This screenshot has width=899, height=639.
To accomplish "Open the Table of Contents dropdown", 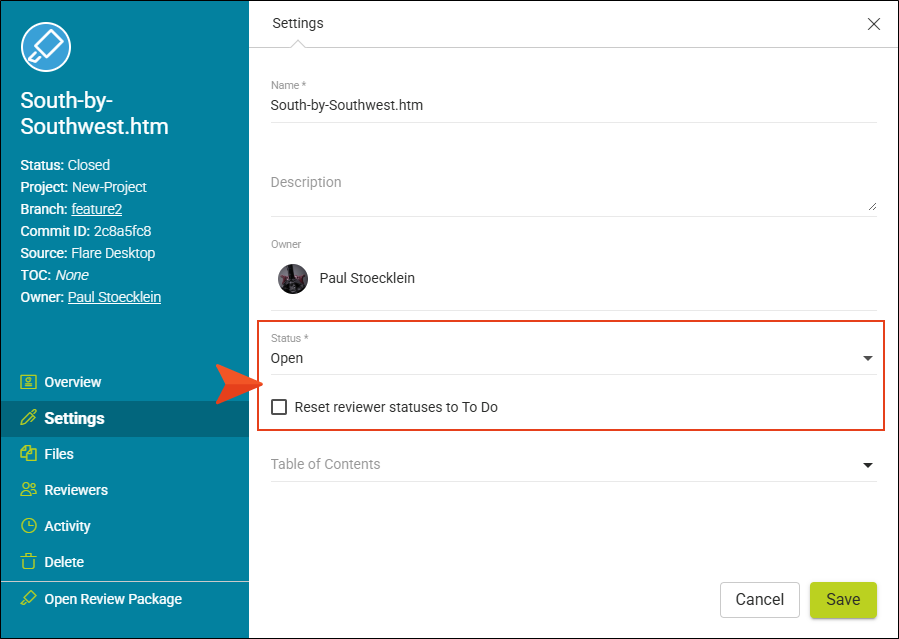I will click(x=573, y=464).
